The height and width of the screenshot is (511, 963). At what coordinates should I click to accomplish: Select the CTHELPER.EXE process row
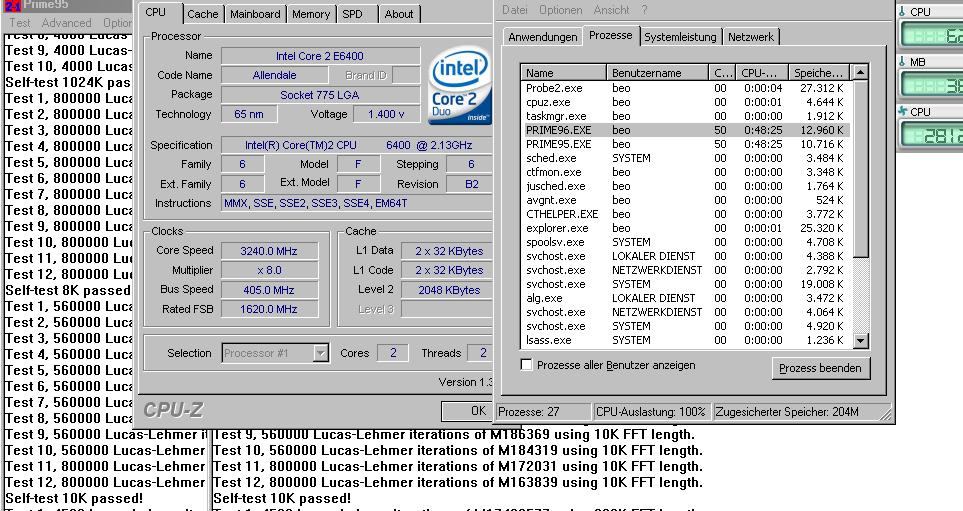[685, 214]
